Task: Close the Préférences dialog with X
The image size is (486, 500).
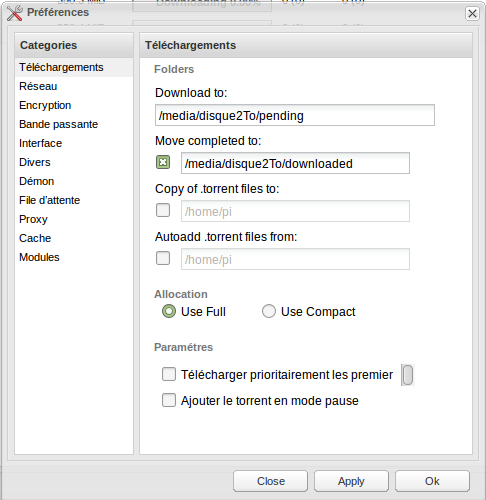Action: point(472,14)
